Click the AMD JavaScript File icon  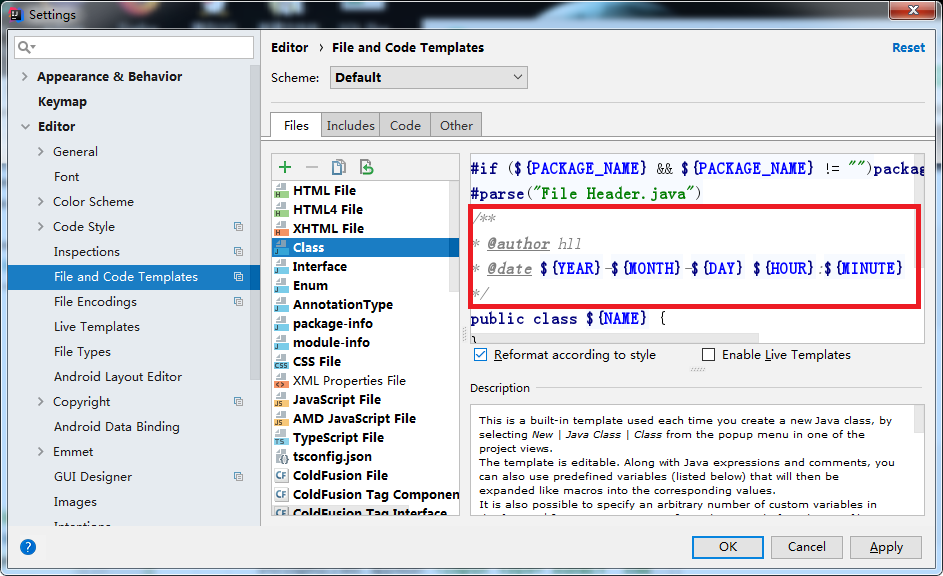(x=281, y=418)
